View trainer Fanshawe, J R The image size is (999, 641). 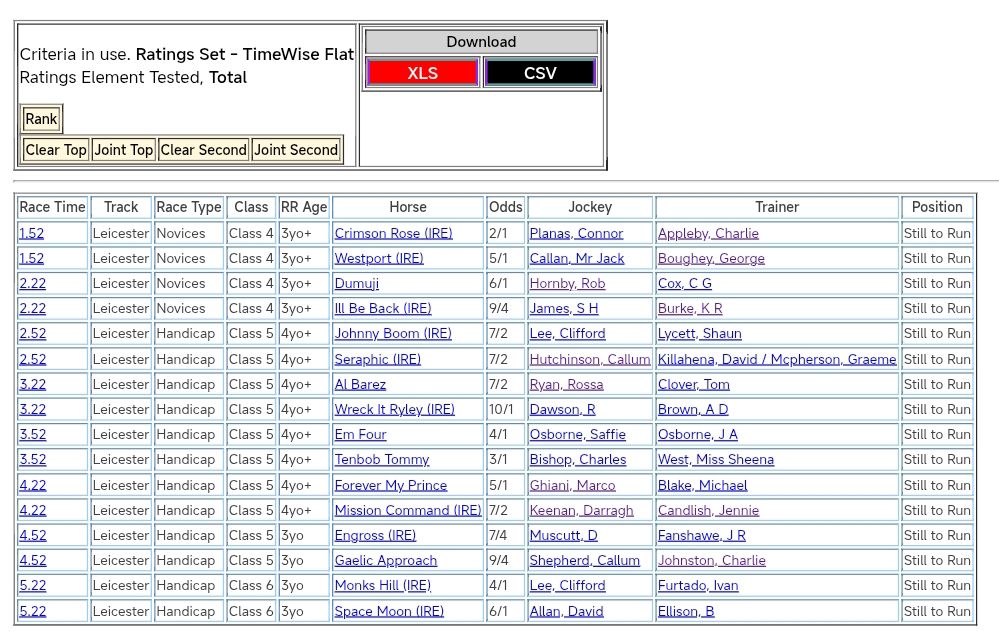pos(701,535)
